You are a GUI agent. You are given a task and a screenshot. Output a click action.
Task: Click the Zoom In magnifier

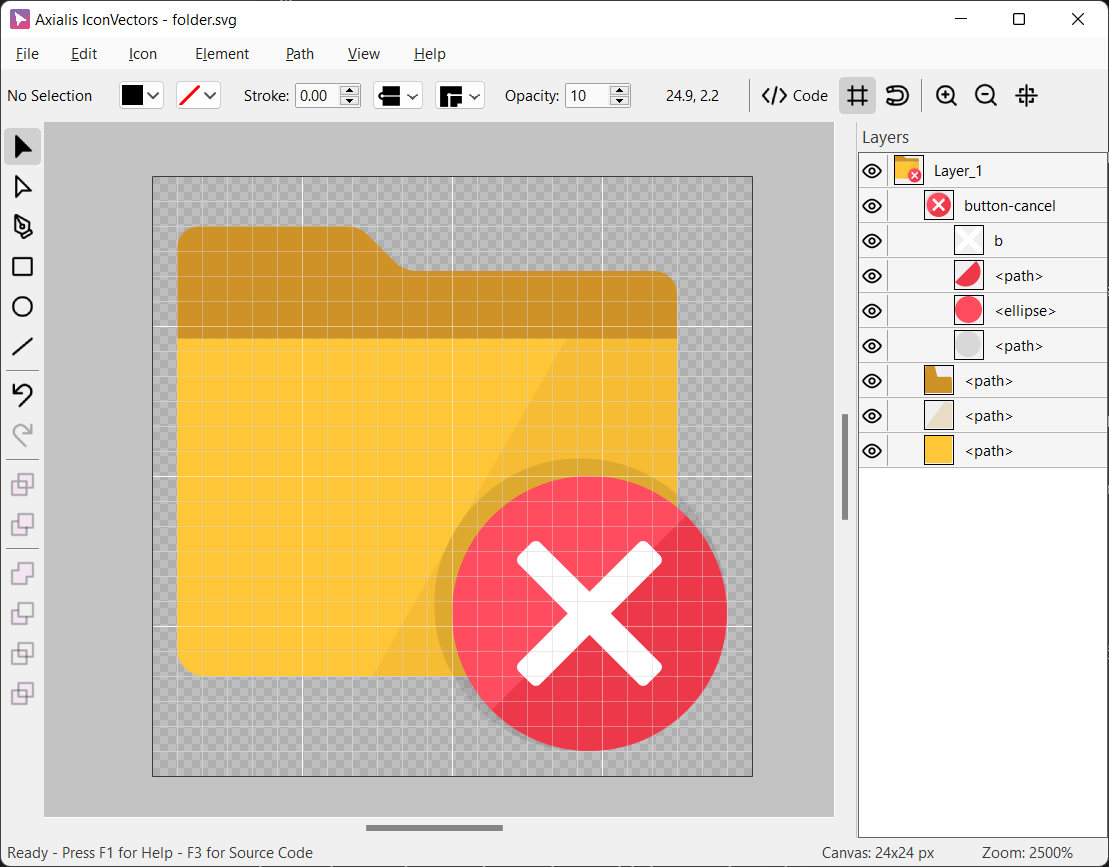[946, 96]
